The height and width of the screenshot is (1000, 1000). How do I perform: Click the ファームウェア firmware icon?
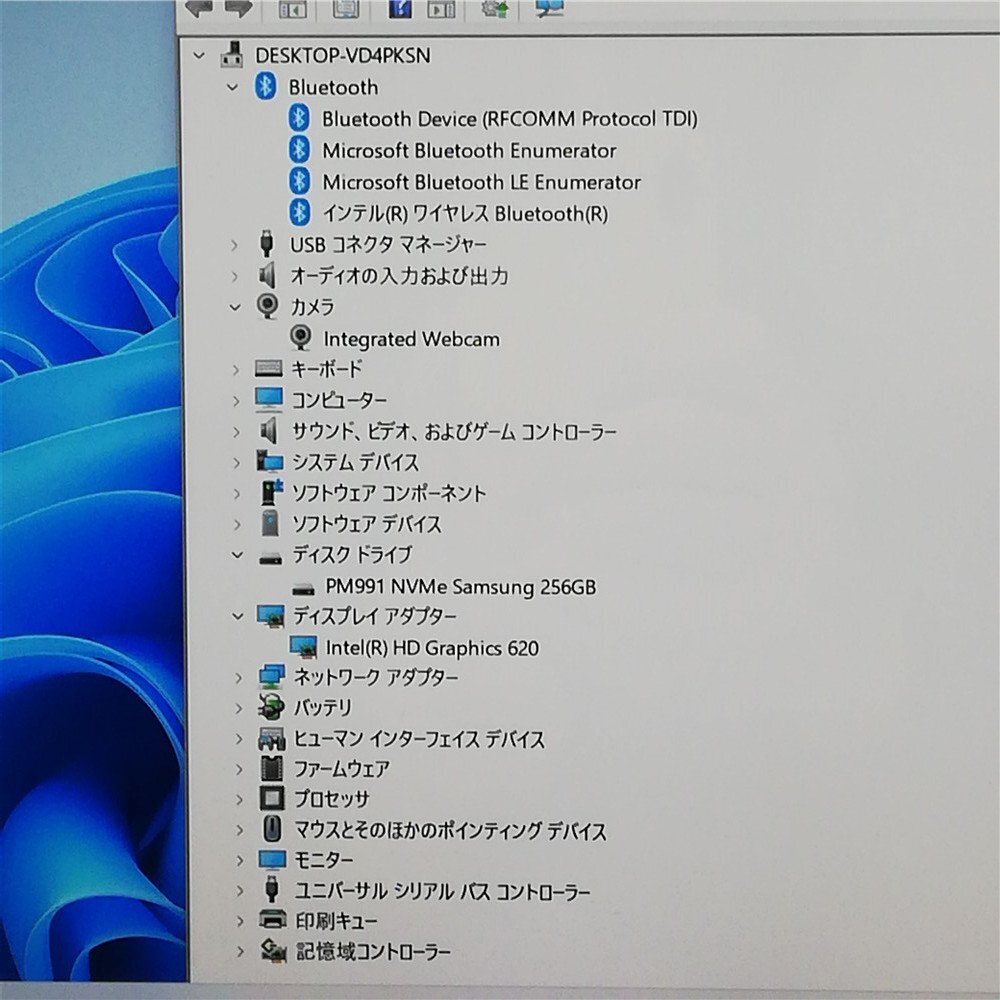click(272, 768)
